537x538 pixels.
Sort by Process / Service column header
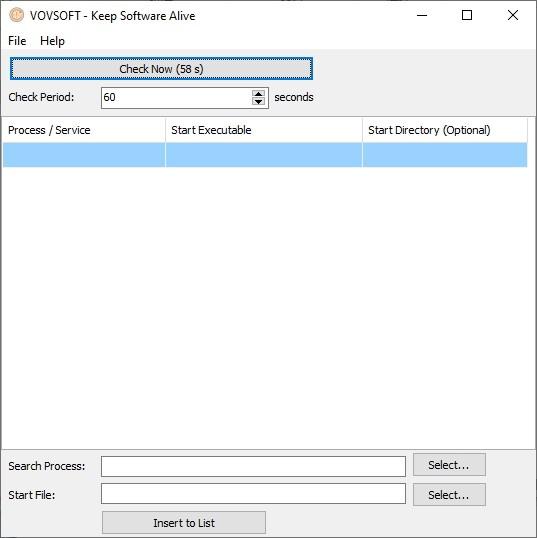[84, 130]
